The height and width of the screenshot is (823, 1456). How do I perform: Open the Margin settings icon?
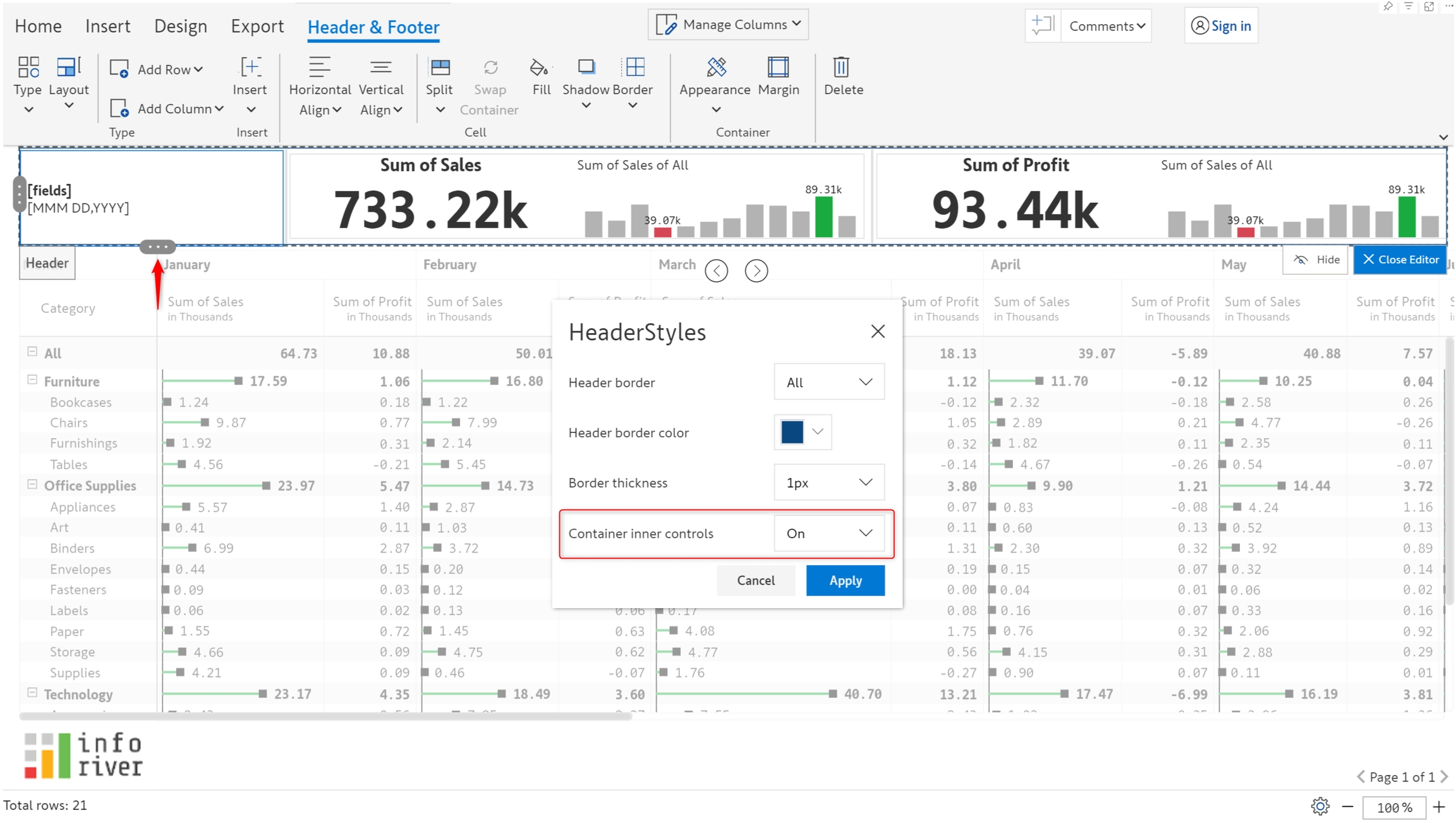(x=778, y=68)
